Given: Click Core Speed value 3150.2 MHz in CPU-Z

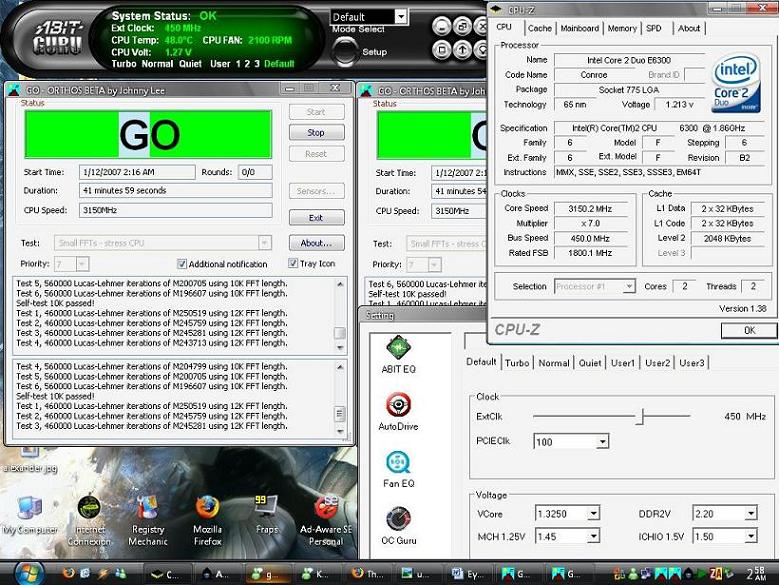Looking at the screenshot, I should coord(590,209).
